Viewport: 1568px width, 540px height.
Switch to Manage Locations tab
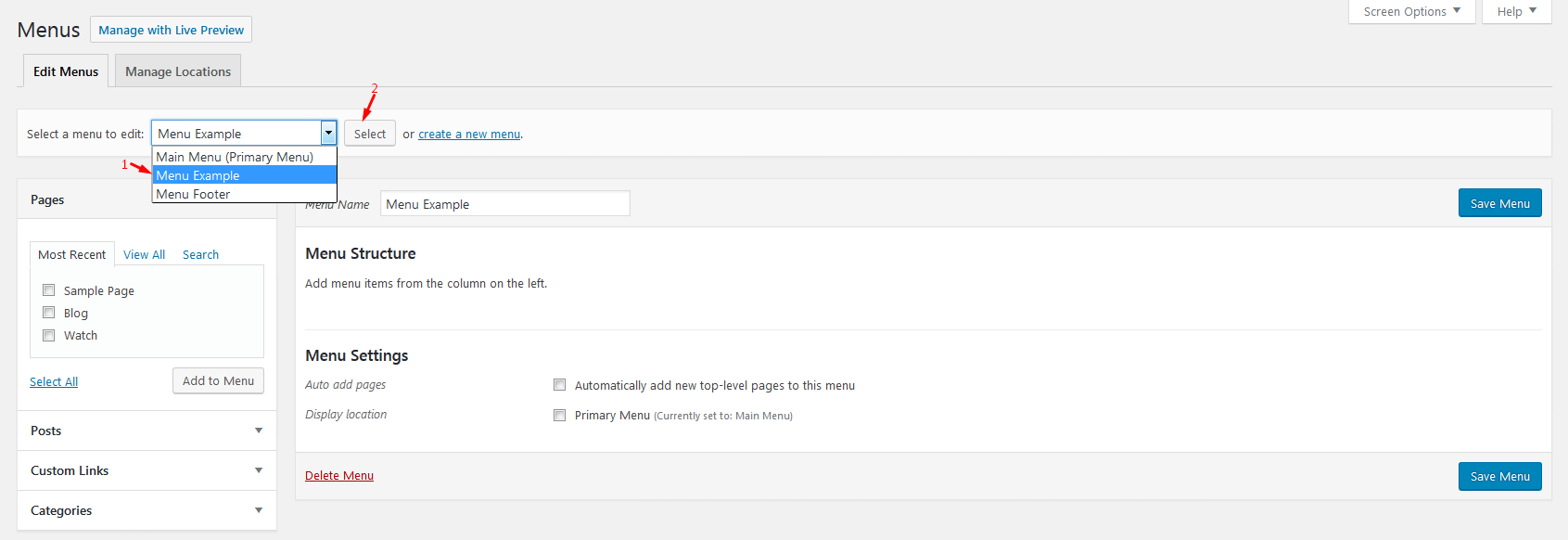click(x=178, y=71)
